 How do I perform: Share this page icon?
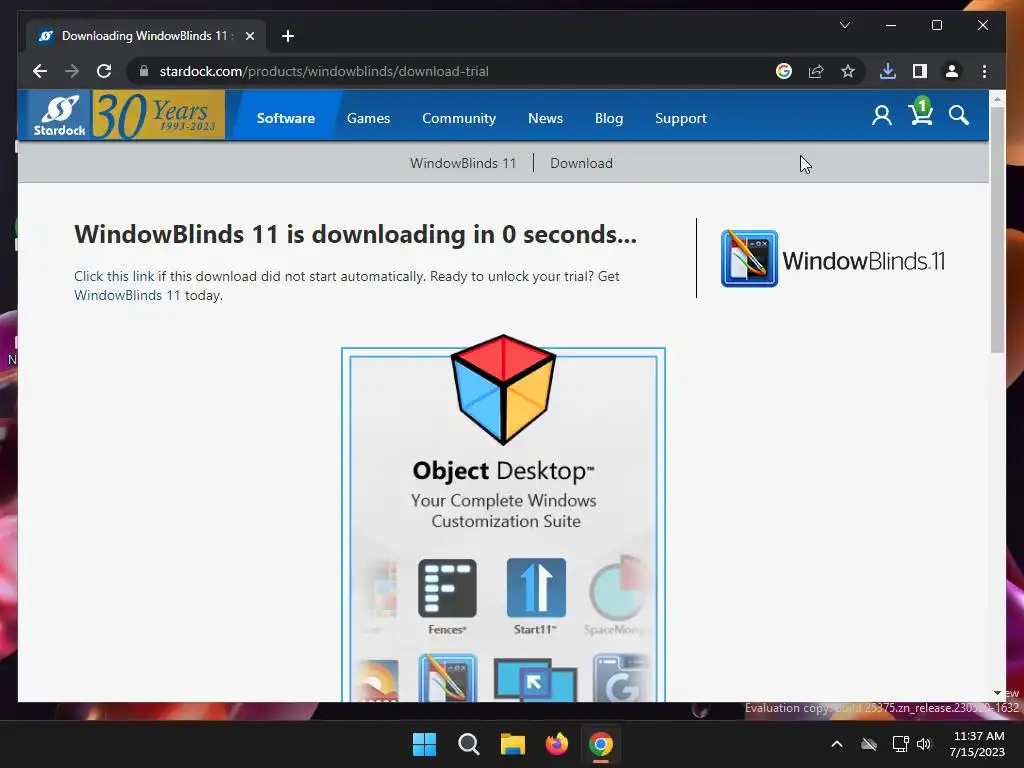(x=816, y=71)
